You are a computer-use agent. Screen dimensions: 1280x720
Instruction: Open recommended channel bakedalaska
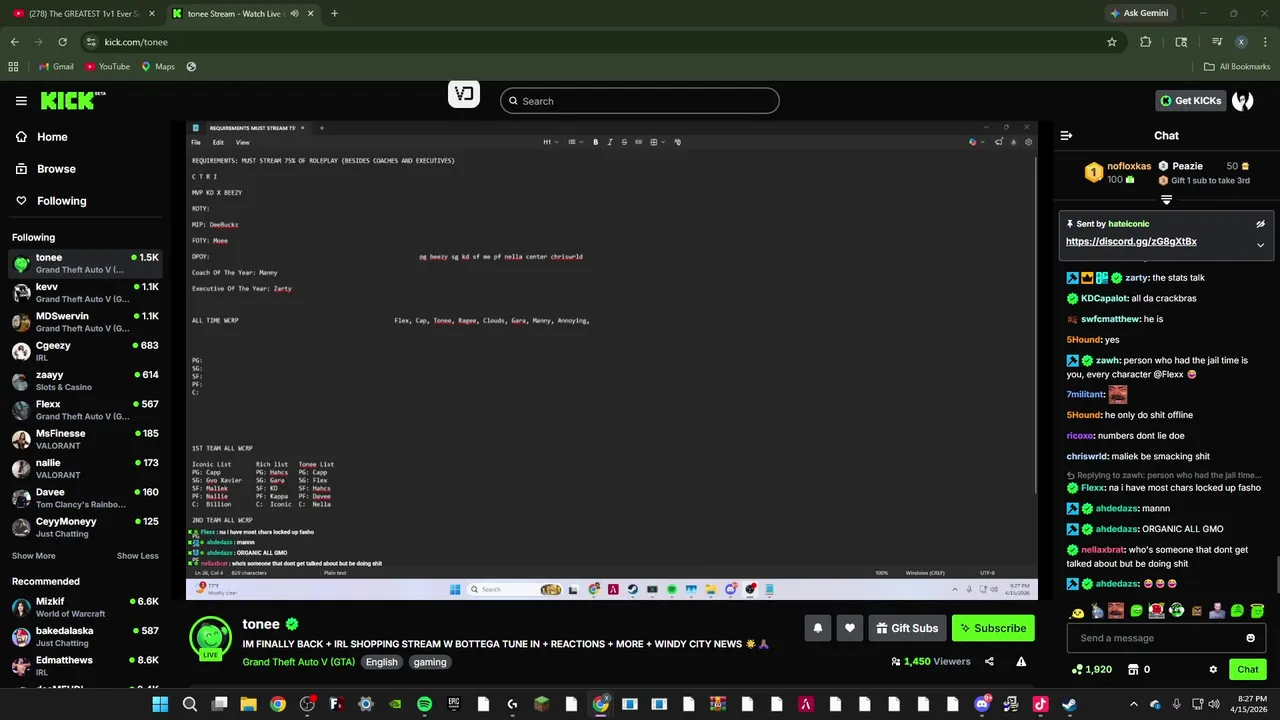(x=85, y=636)
